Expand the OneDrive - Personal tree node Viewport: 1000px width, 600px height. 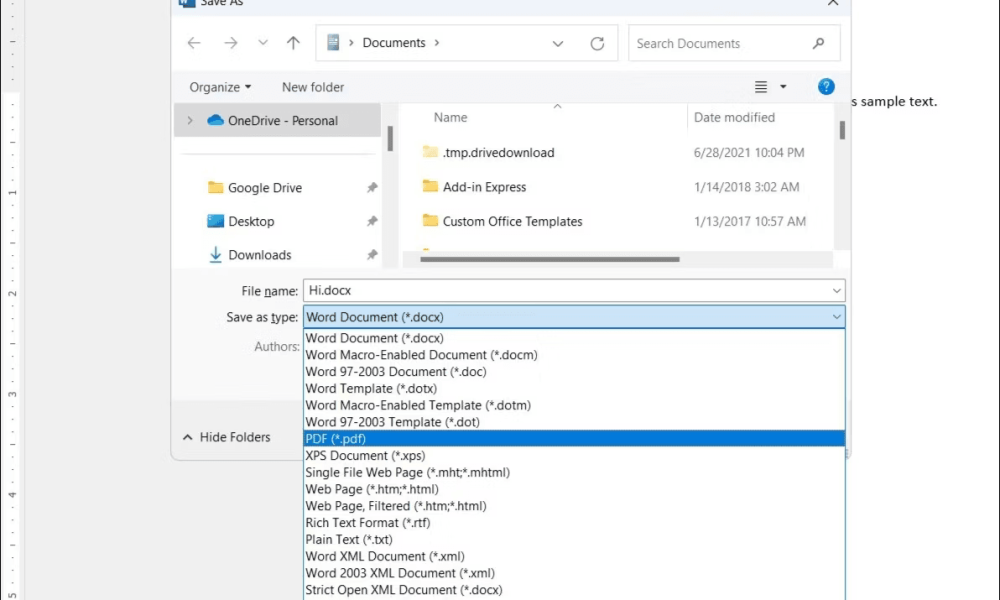coord(189,121)
